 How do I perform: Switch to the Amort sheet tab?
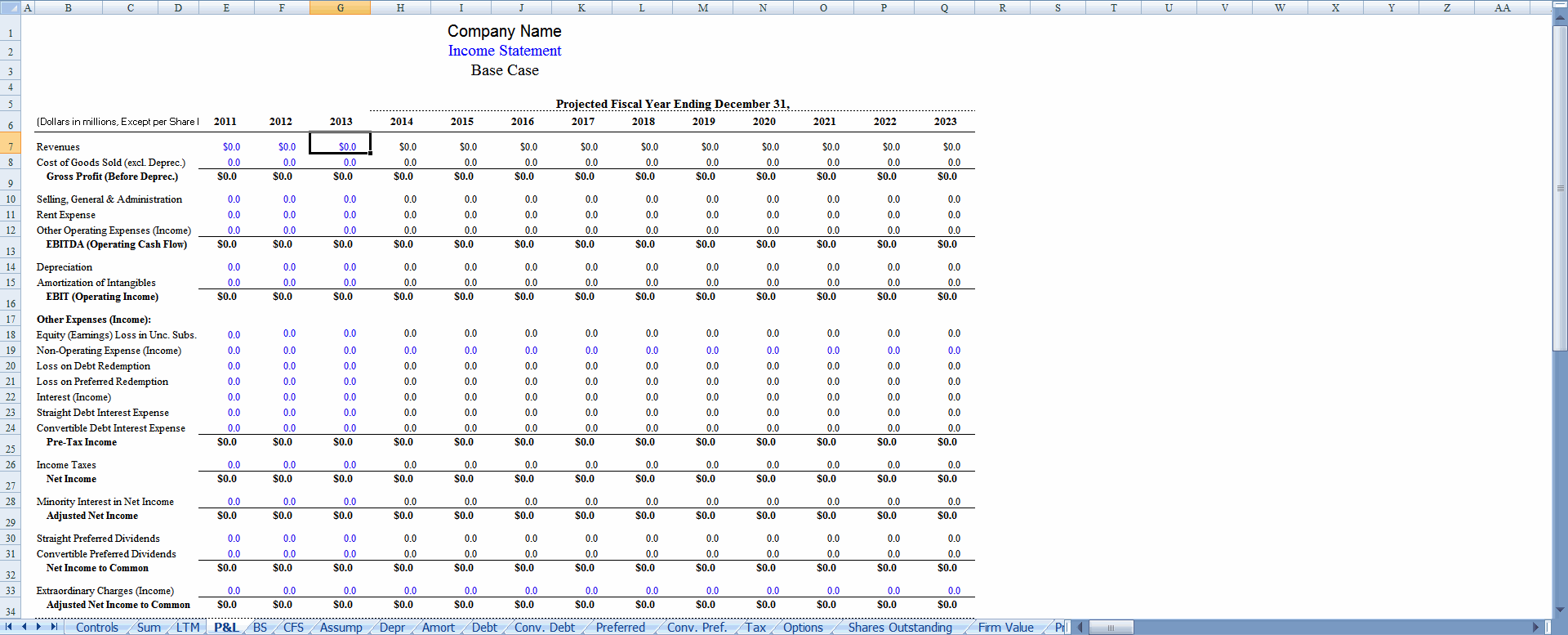click(x=439, y=628)
